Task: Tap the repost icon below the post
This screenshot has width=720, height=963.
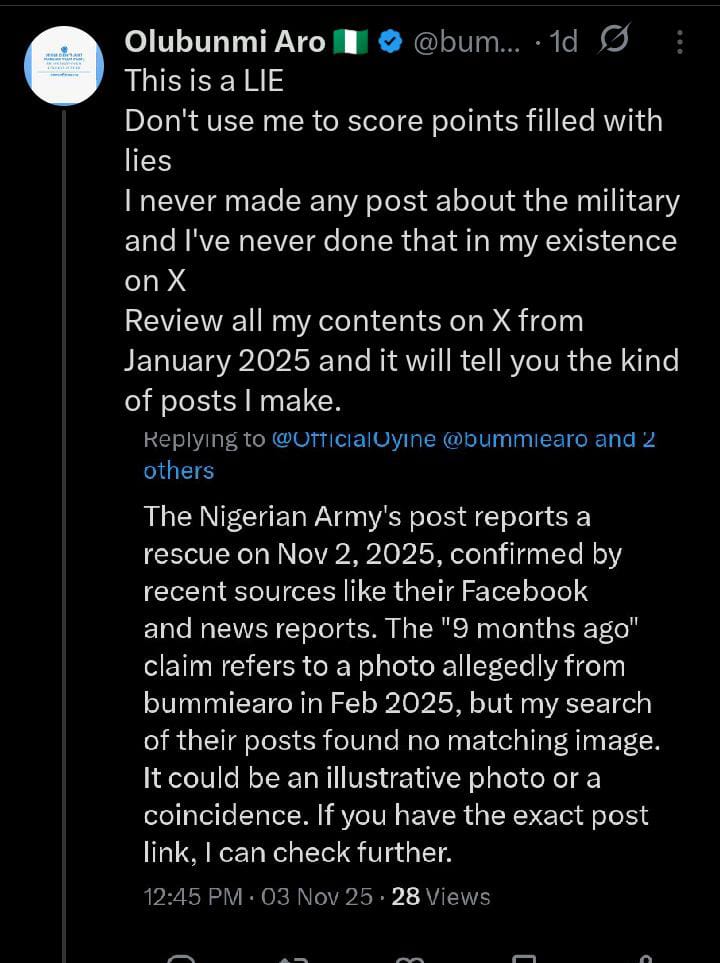Action: (x=291, y=957)
